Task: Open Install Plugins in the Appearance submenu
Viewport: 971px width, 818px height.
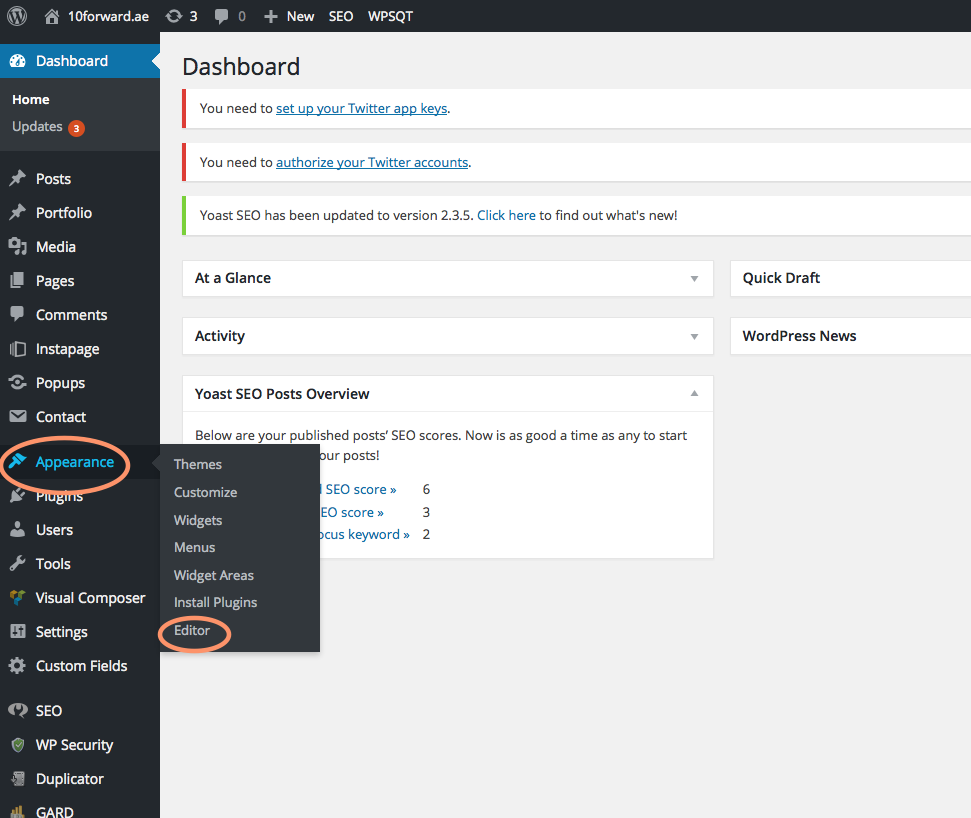Action: [215, 603]
